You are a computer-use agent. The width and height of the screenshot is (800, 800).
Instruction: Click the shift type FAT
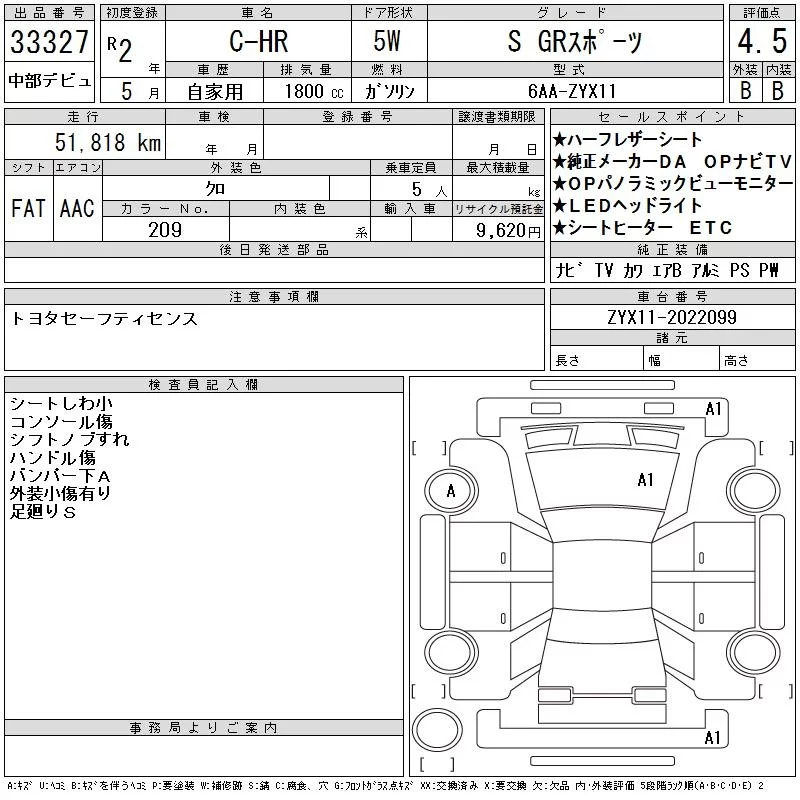(x=28, y=208)
